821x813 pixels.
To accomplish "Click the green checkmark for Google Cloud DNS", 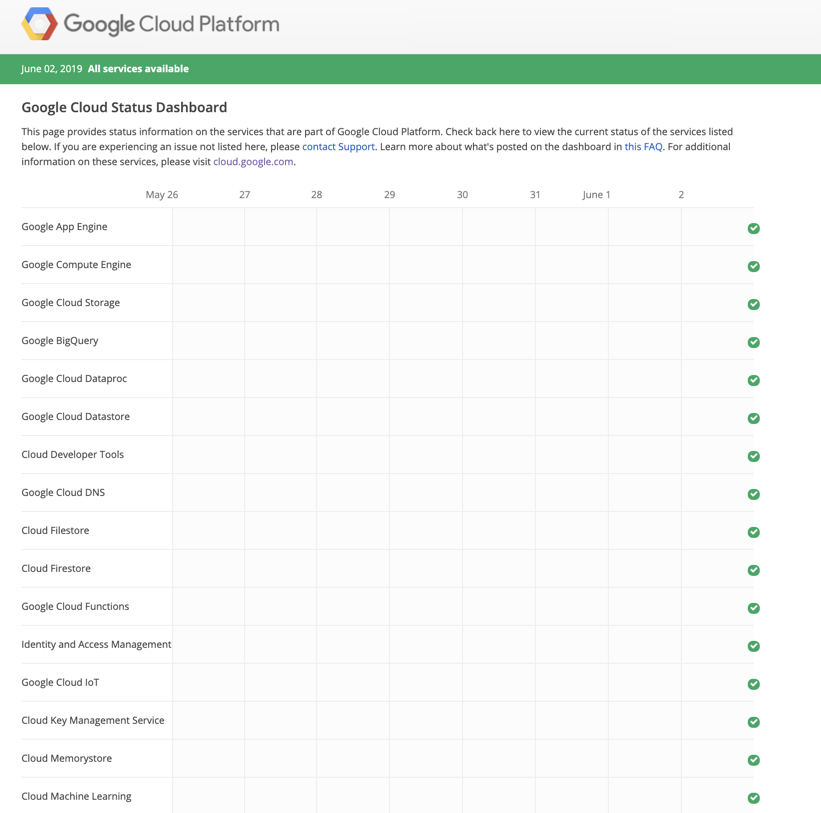I will click(x=753, y=494).
